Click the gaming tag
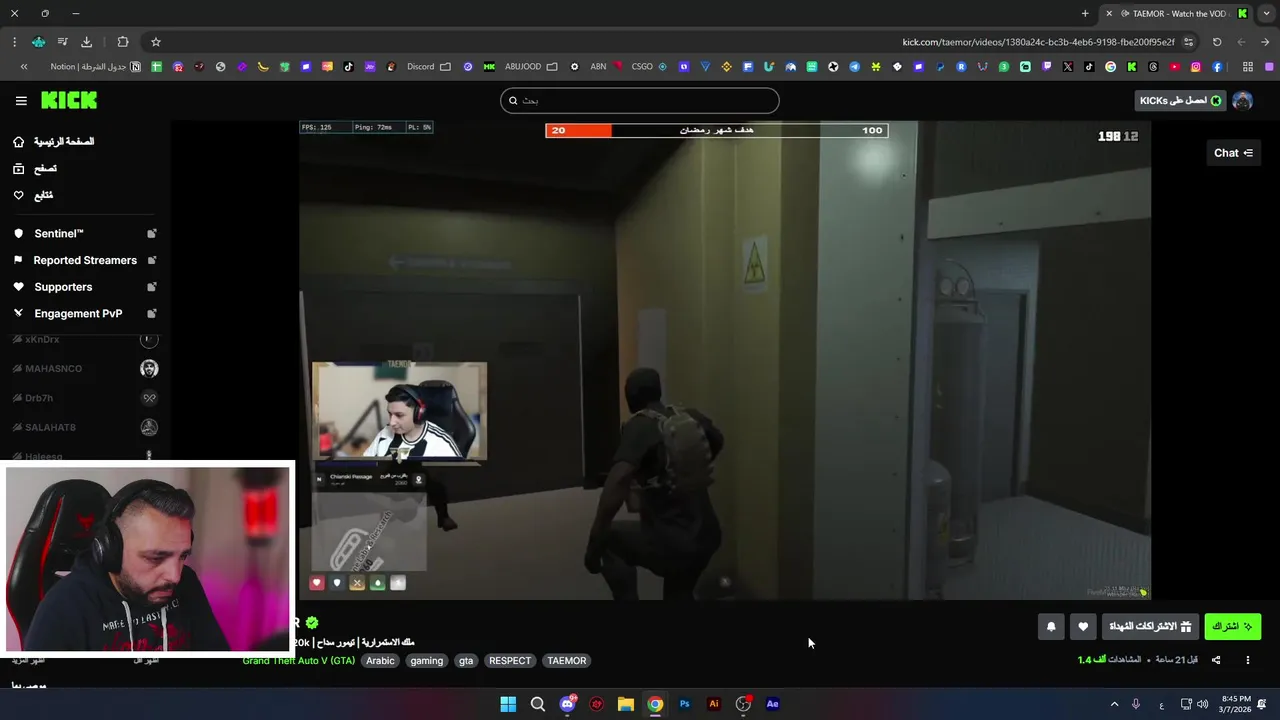 [x=426, y=661]
